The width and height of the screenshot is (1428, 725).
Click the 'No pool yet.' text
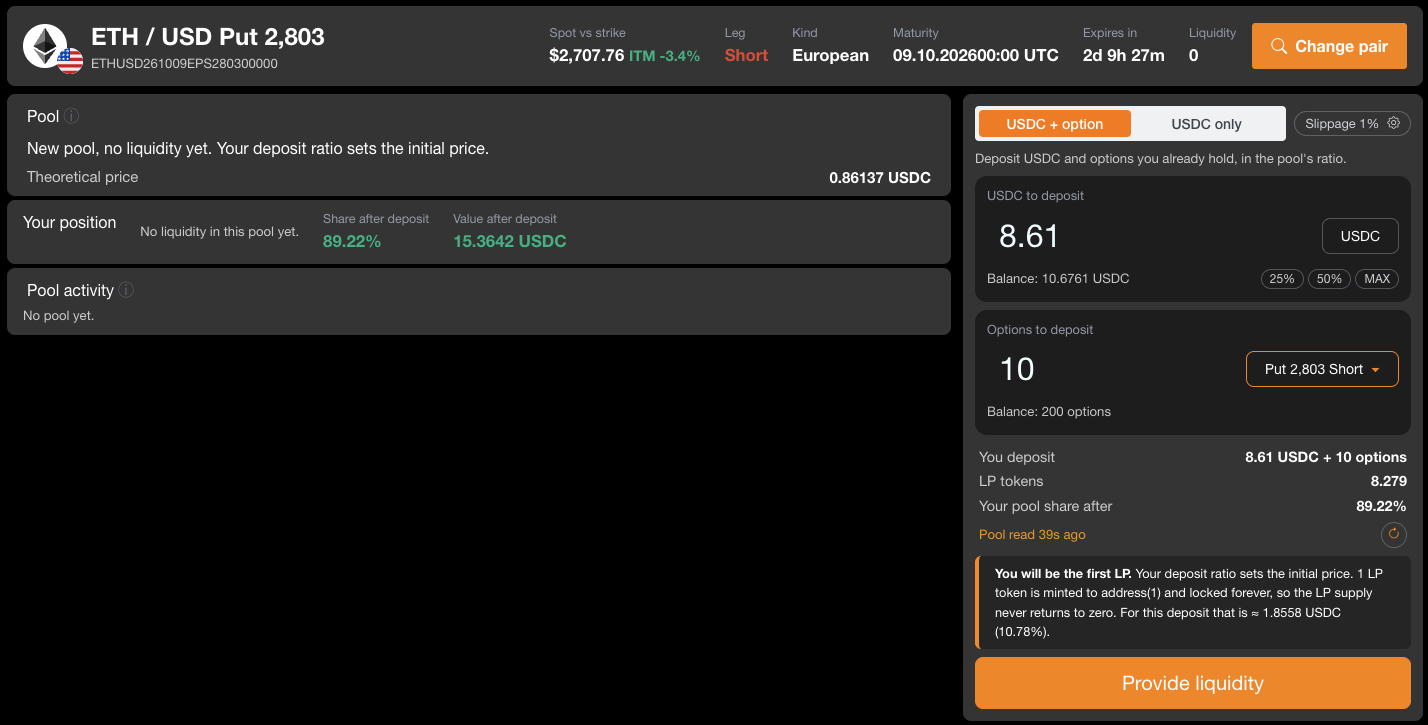(x=58, y=316)
